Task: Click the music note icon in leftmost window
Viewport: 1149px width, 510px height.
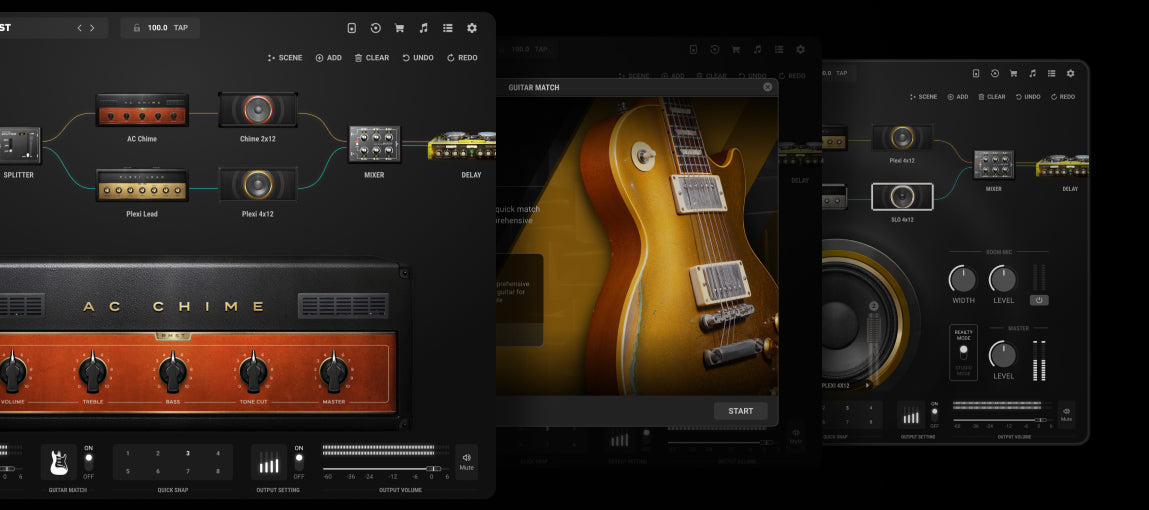Action: [423, 28]
